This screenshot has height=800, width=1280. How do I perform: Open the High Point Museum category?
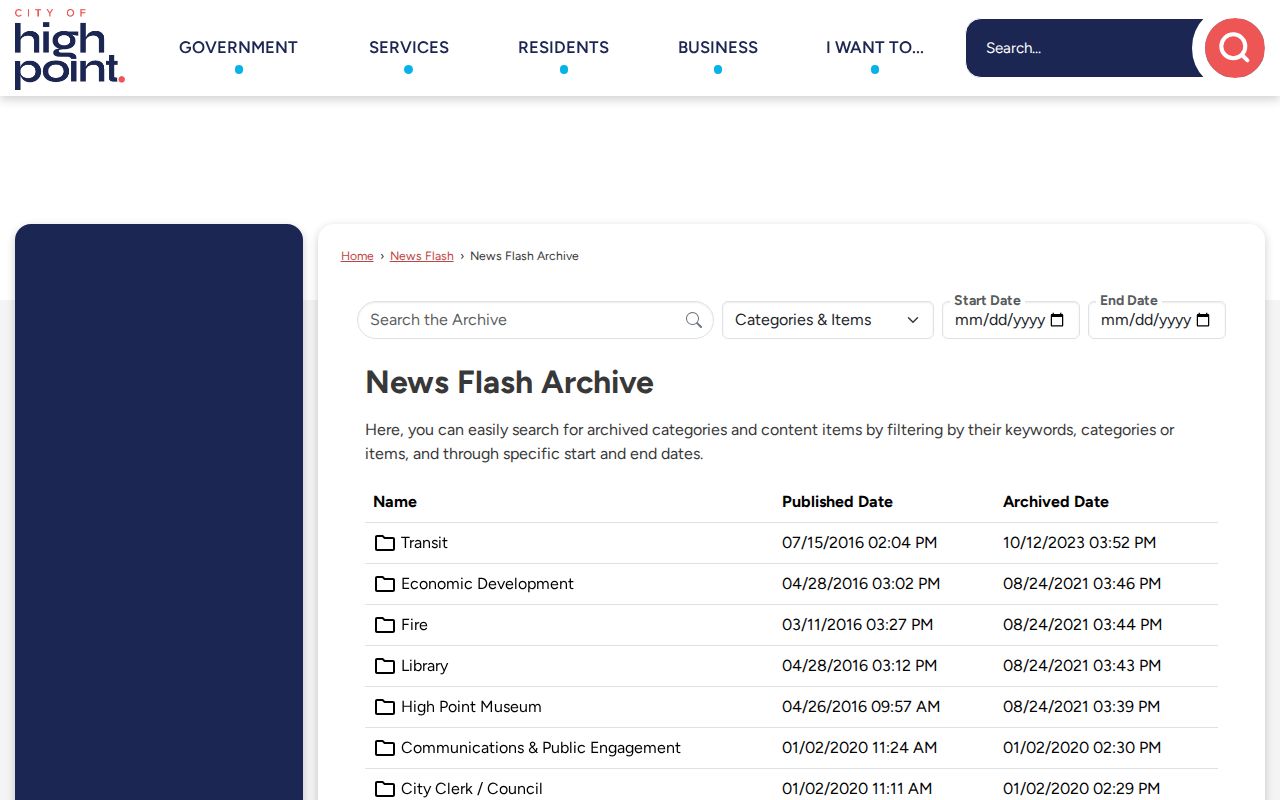coord(471,707)
